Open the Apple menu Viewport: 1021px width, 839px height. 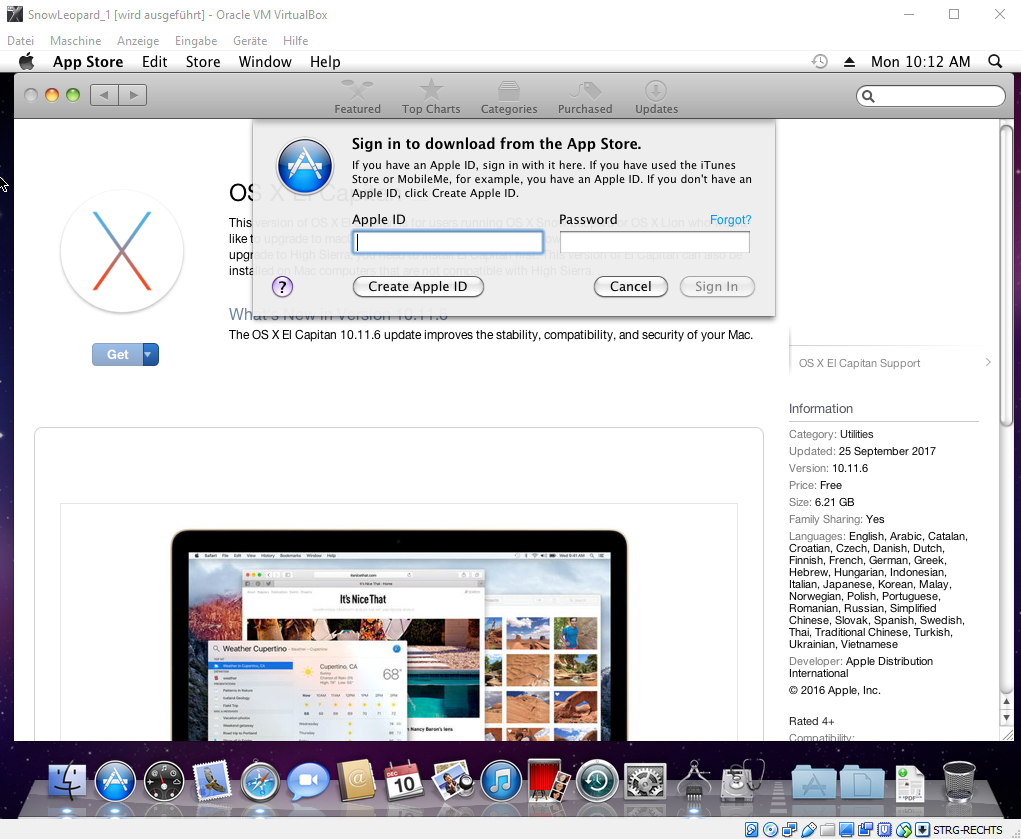point(27,62)
